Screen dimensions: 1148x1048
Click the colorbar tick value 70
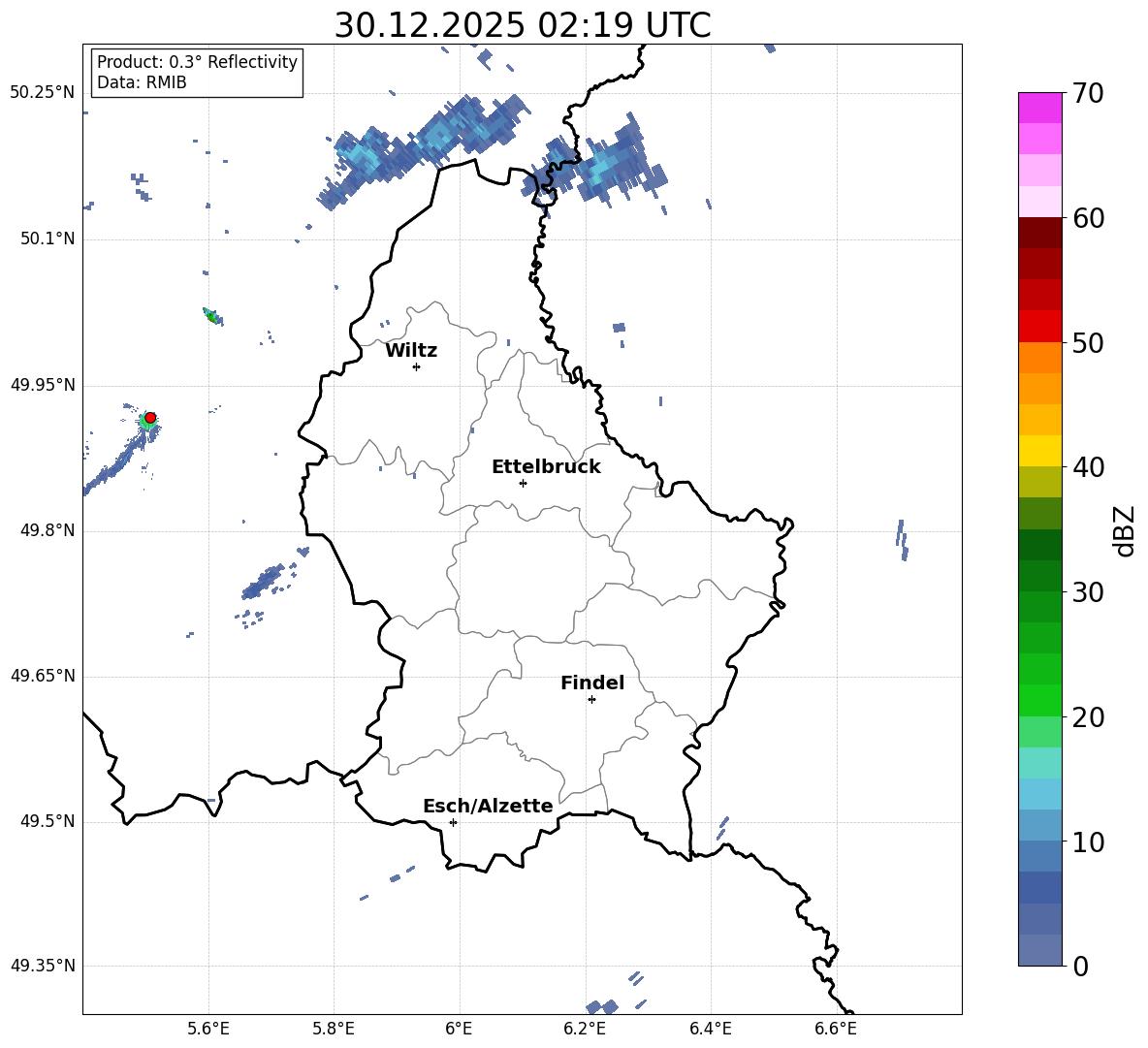pyautogui.click(x=1087, y=93)
